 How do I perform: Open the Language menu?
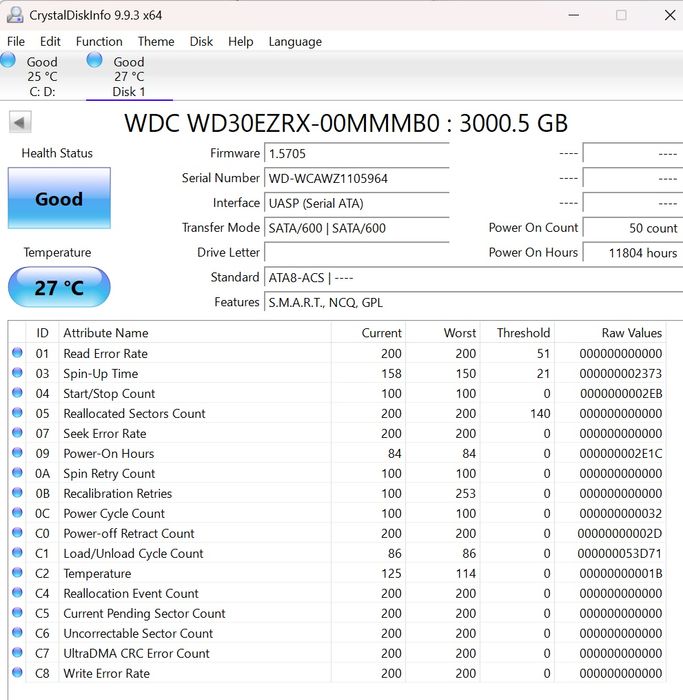click(x=295, y=42)
